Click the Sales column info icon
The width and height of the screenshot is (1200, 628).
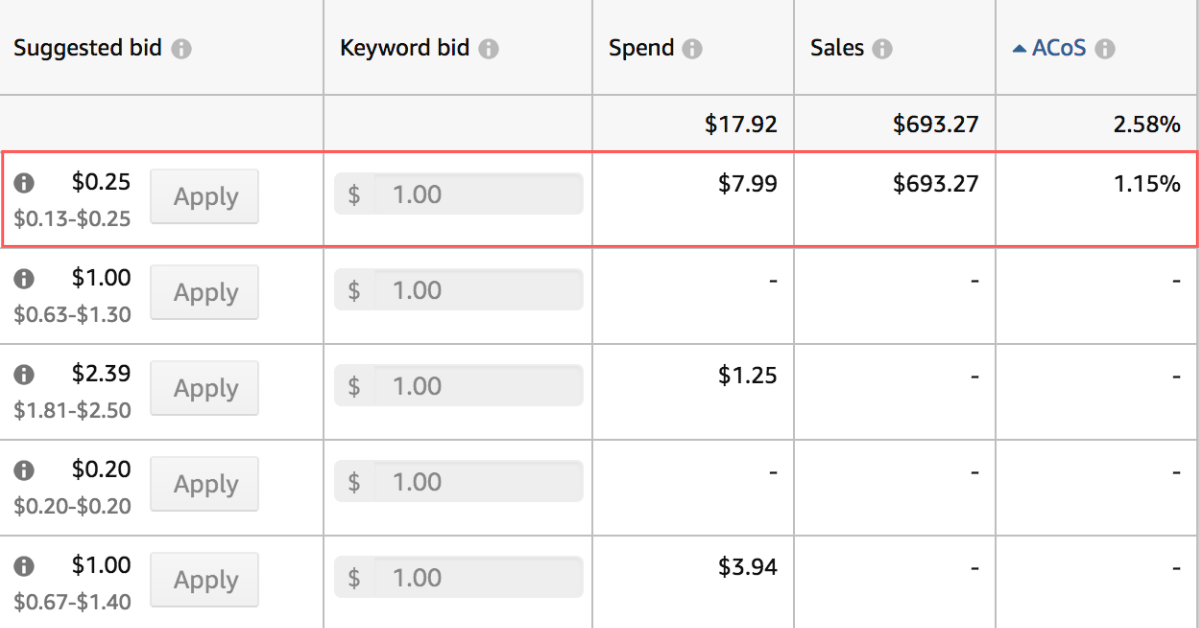pyautogui.click(x=882, y=49)
